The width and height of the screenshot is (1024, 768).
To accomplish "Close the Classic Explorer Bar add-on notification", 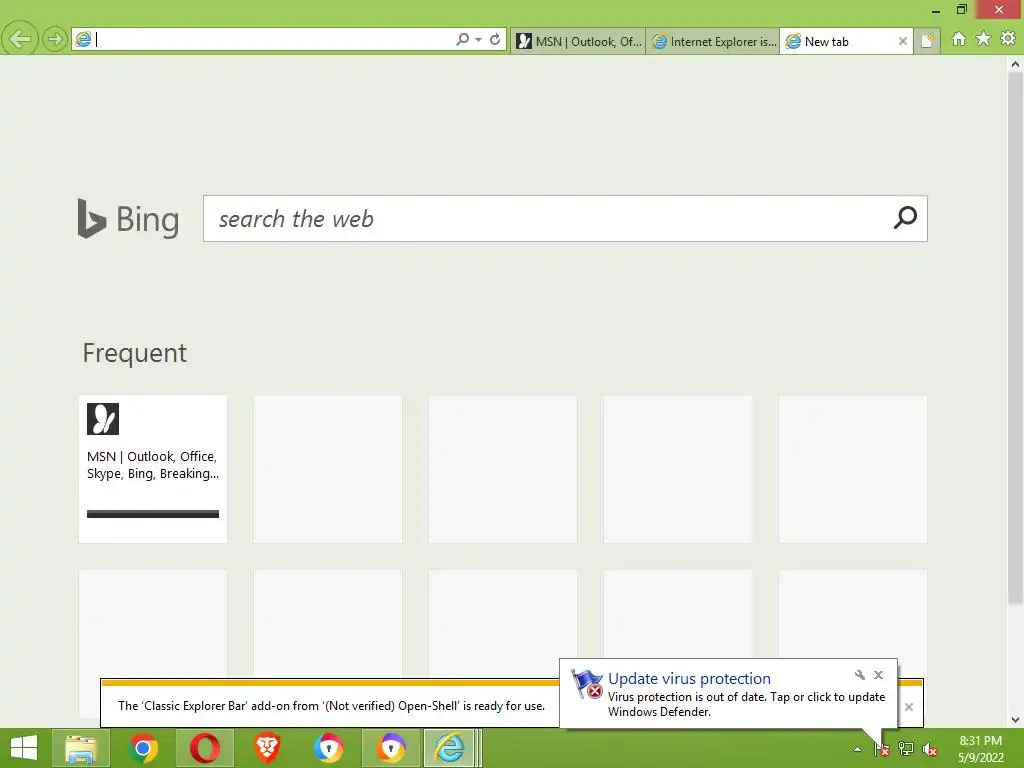I will tap(908, 707).
